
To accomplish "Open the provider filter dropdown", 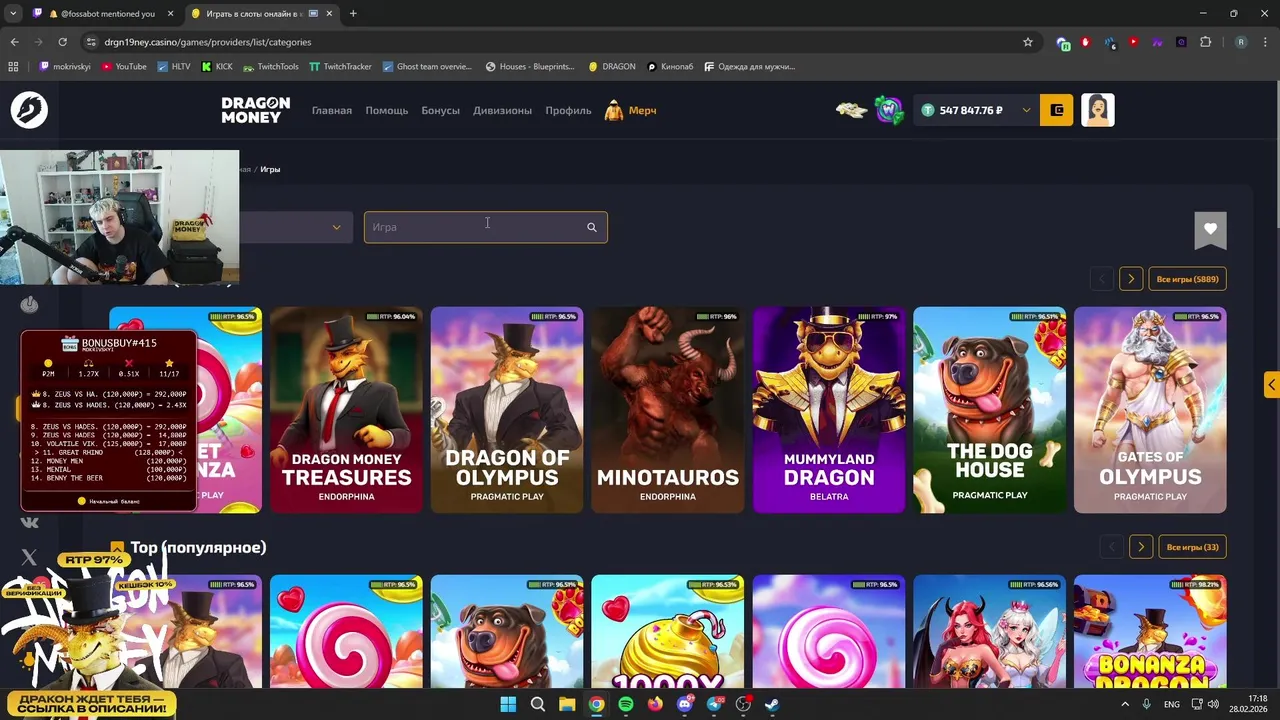I will point(296,227).
